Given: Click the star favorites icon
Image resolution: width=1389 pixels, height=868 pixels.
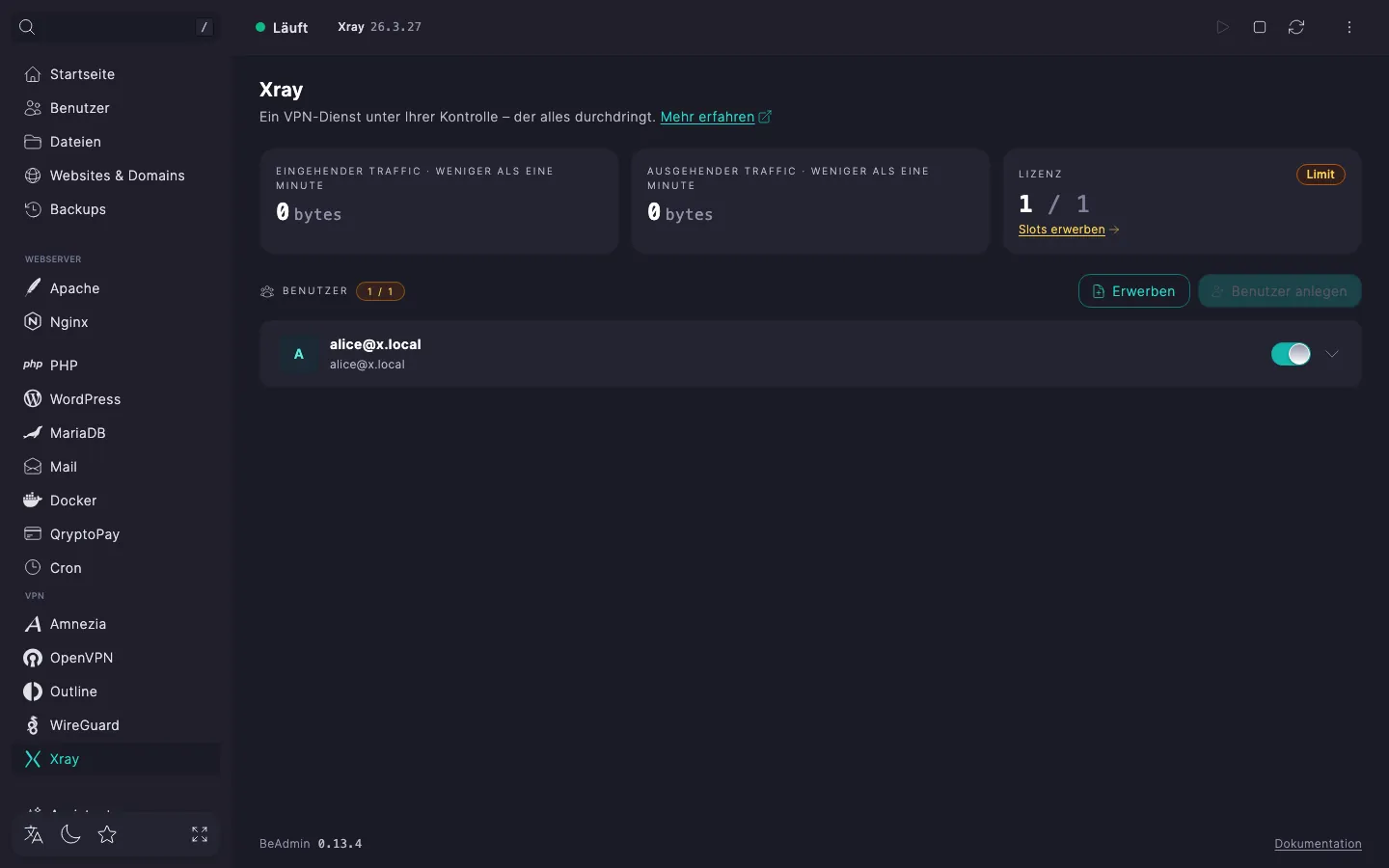Looking at the screenshot, I should click(x=107, y=834).
